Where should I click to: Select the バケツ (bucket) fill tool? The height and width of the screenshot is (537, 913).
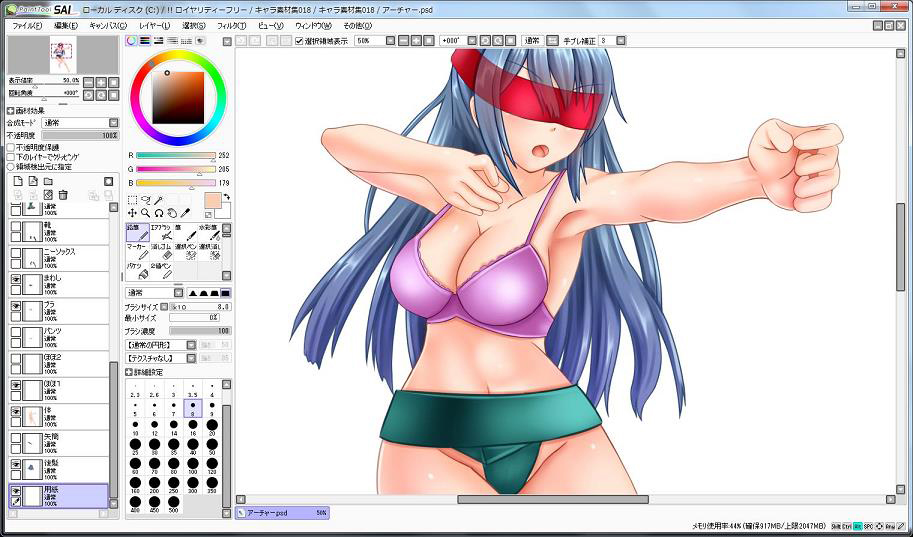(136, 271)
